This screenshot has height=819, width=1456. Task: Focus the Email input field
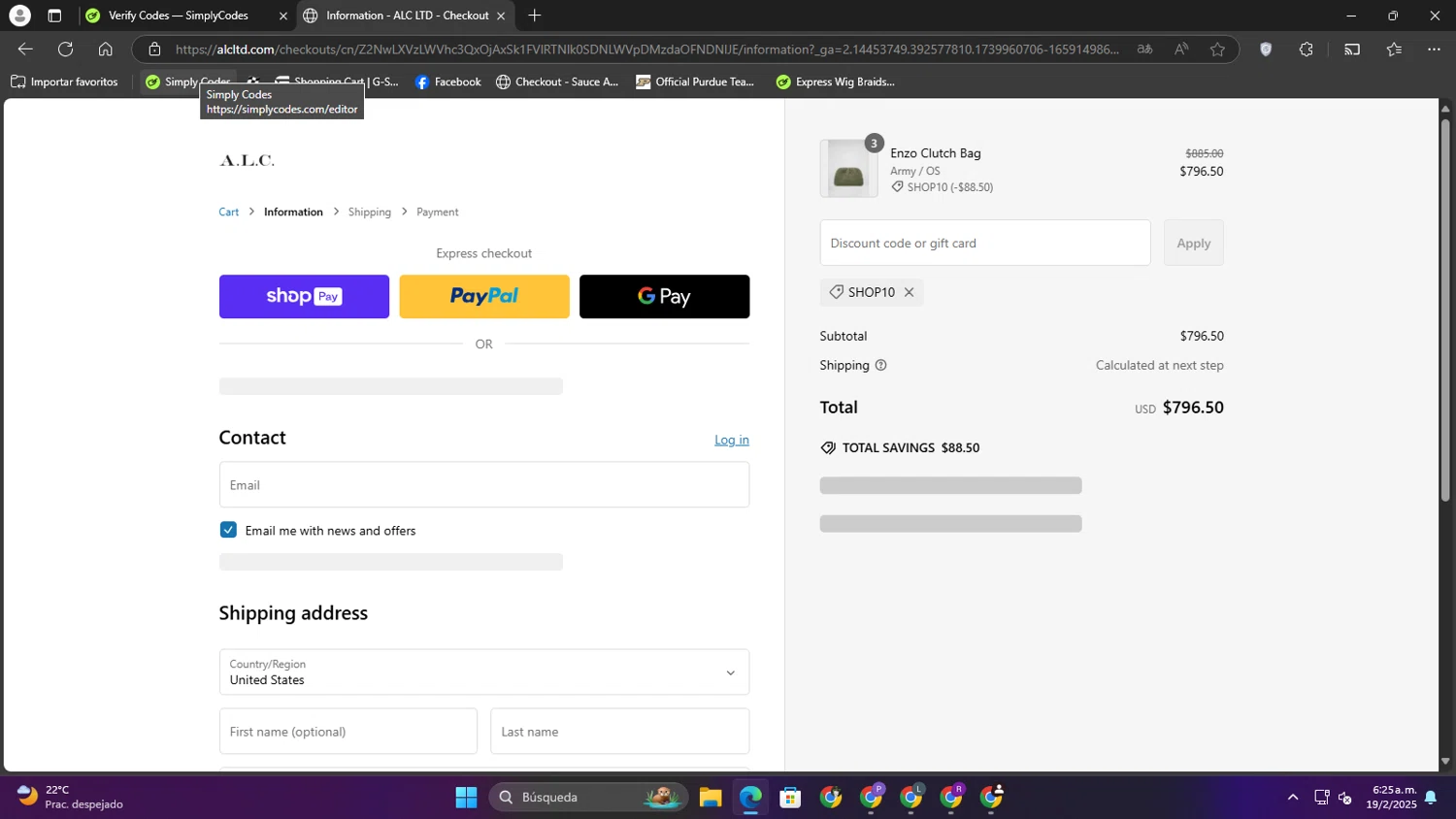484,484
